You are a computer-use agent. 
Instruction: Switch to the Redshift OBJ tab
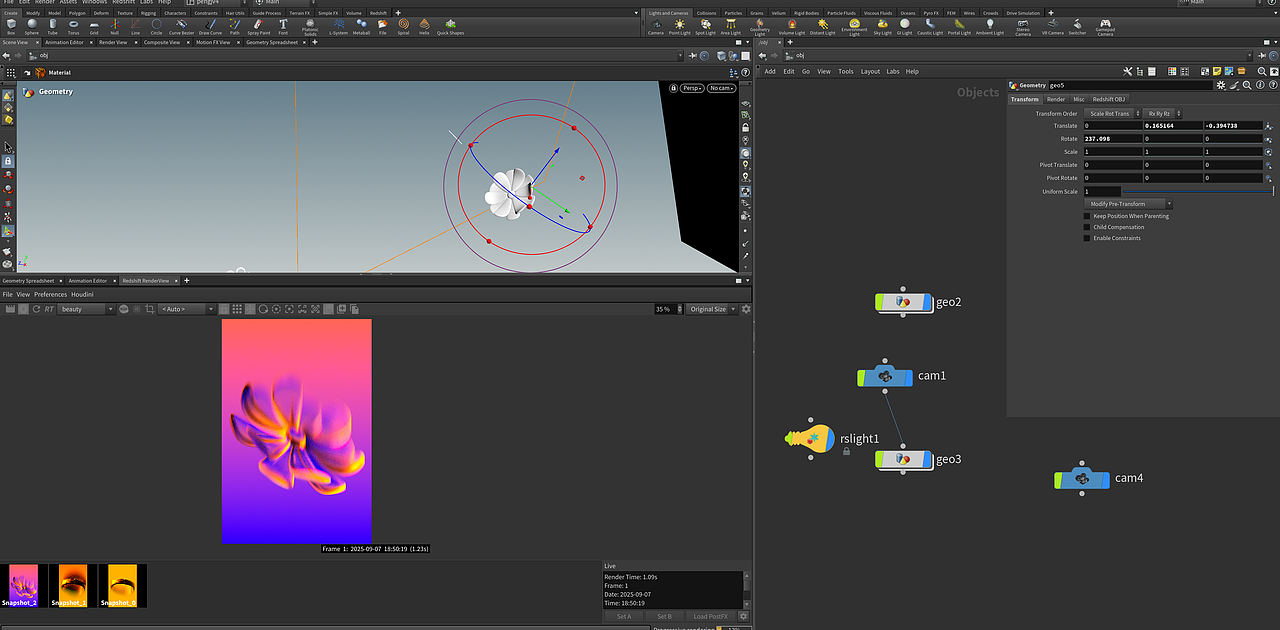tap(1109, 99)
